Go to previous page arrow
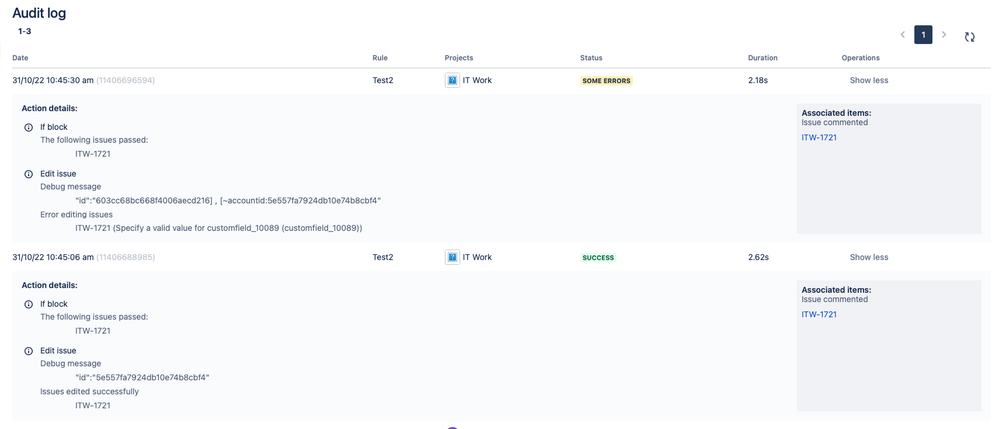This screenshot has width=999, height=429. [x=902, y=34]
